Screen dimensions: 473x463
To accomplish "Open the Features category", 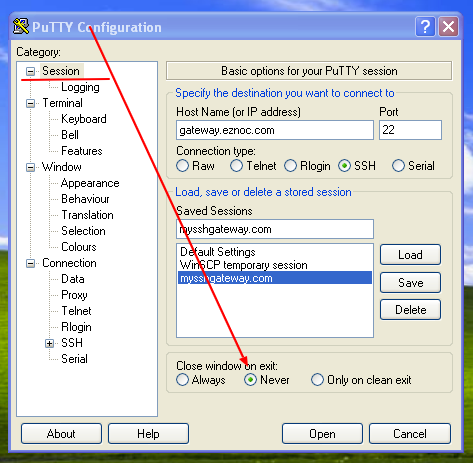I will click(x=82, y=151).
